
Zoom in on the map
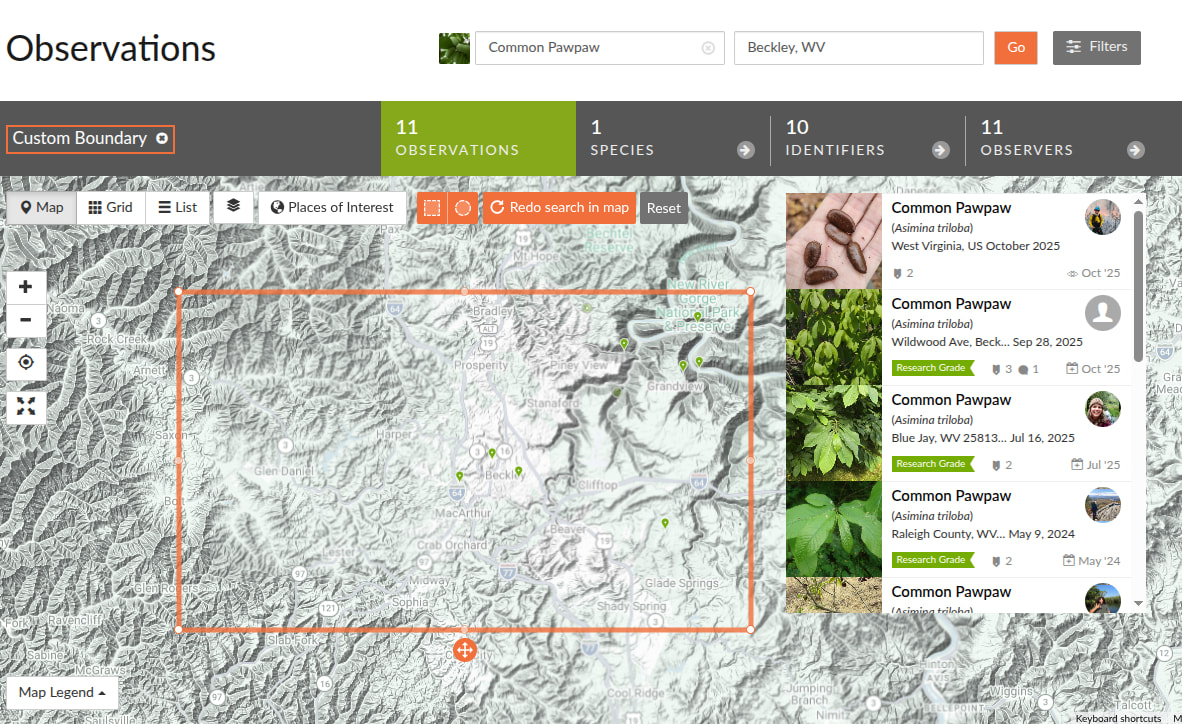tap(26, 286)
